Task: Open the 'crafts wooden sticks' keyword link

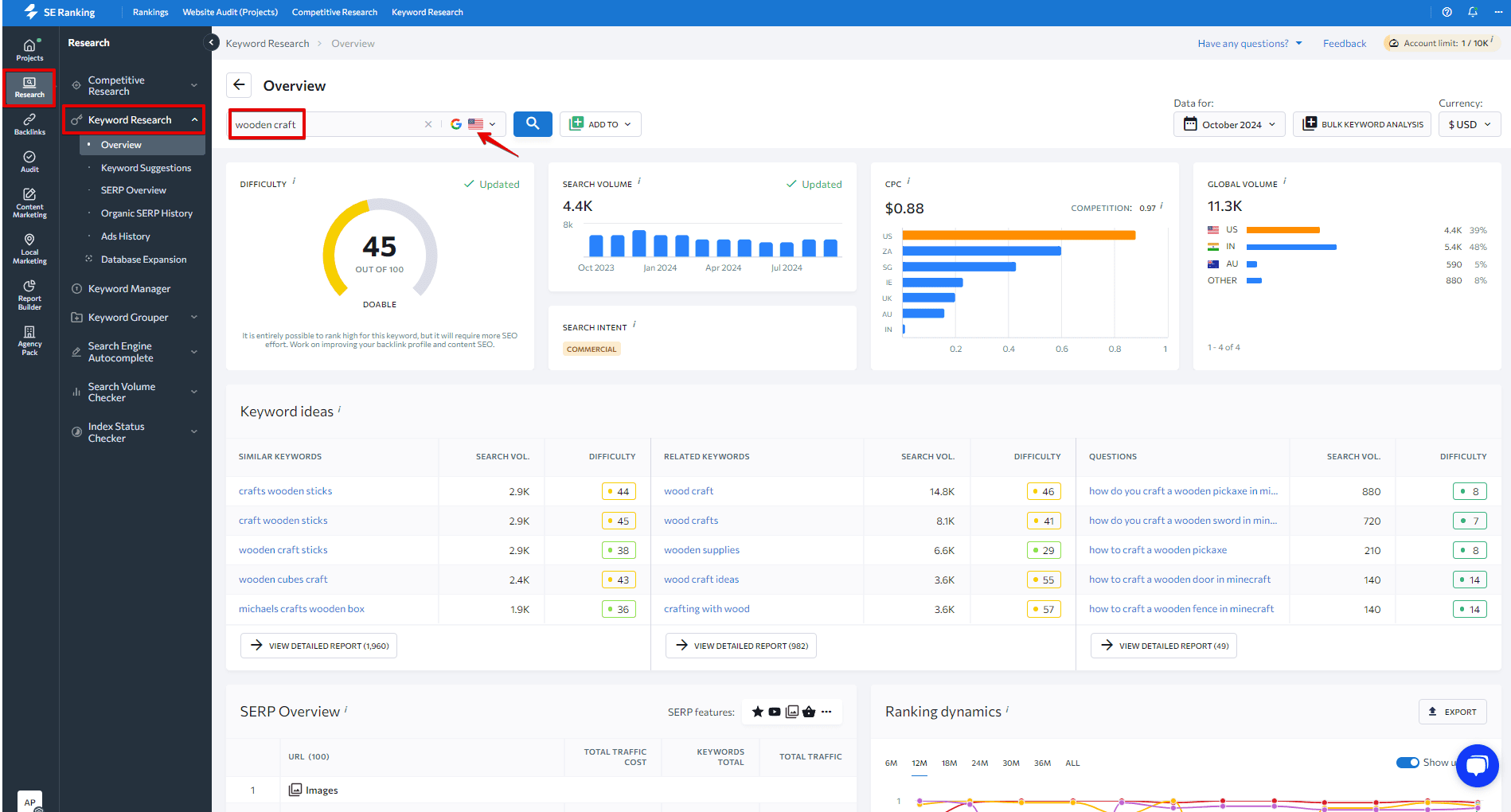Action: 285,491
